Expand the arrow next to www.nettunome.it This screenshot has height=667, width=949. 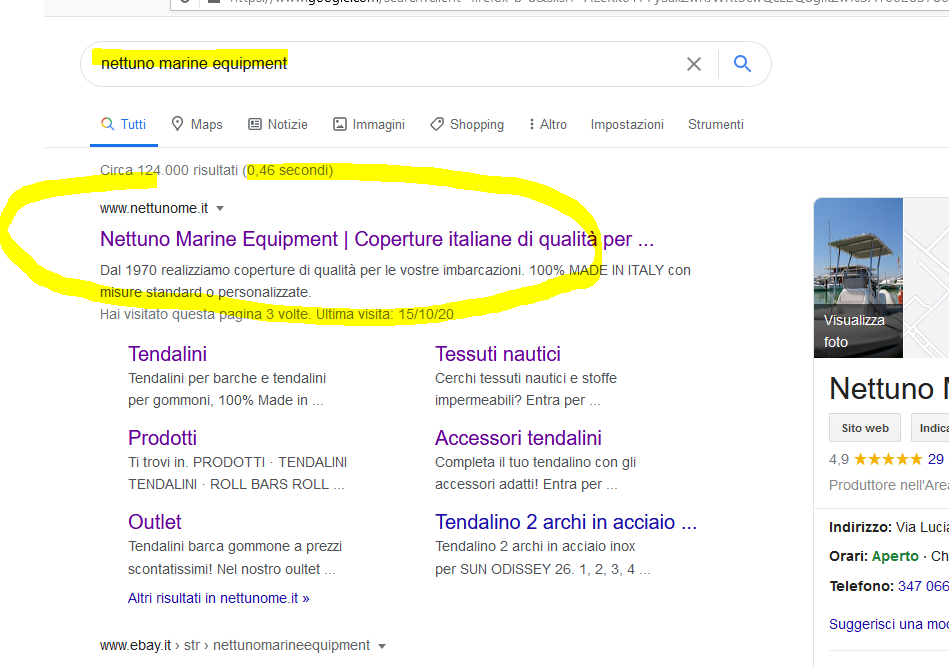[220, 208]
